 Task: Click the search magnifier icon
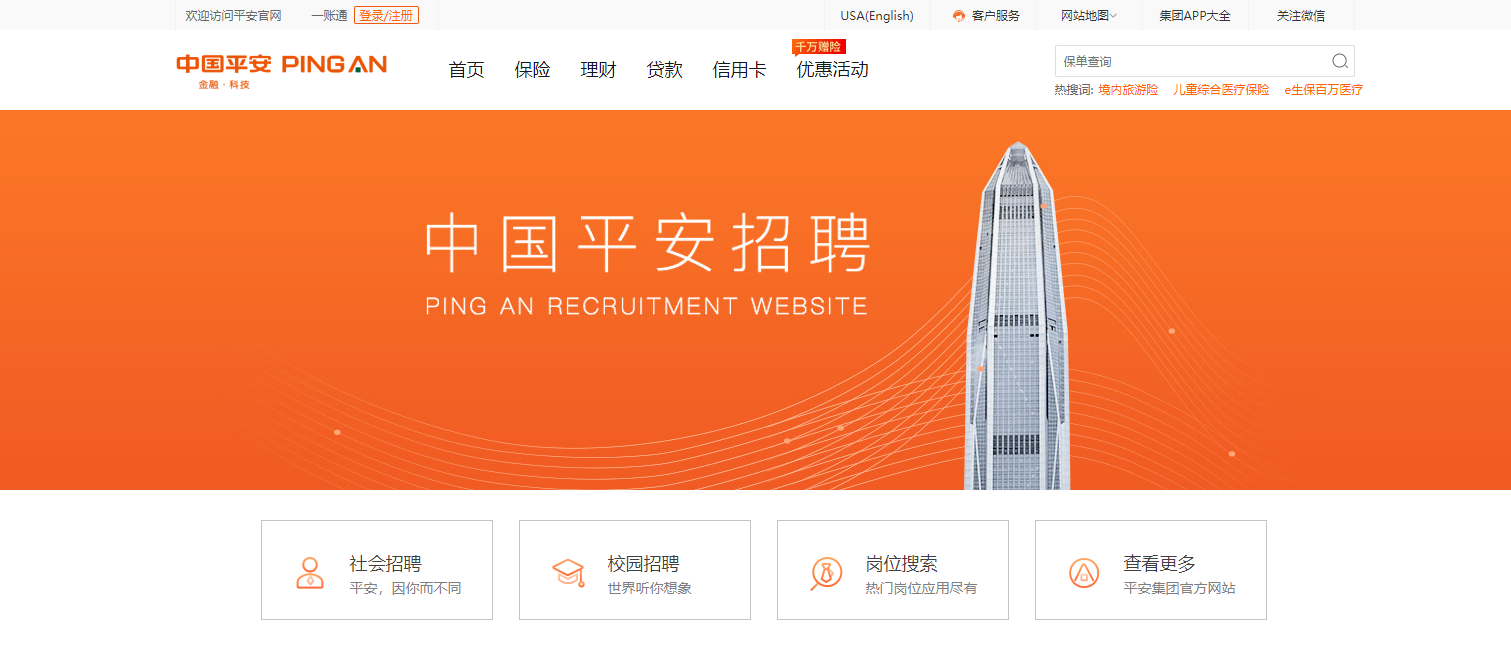tap(1340, 61)
